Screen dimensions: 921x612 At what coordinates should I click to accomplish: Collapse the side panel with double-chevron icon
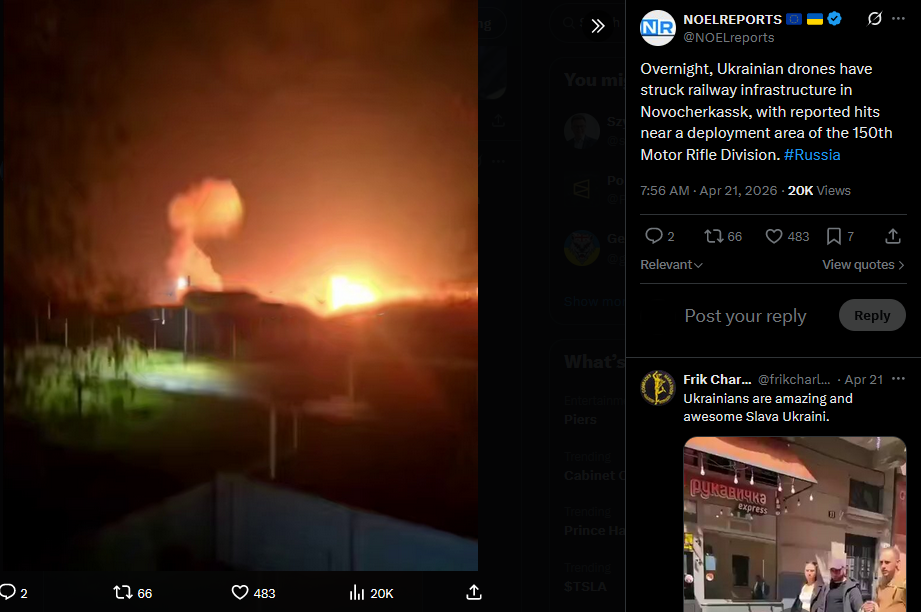click(597, 26)
